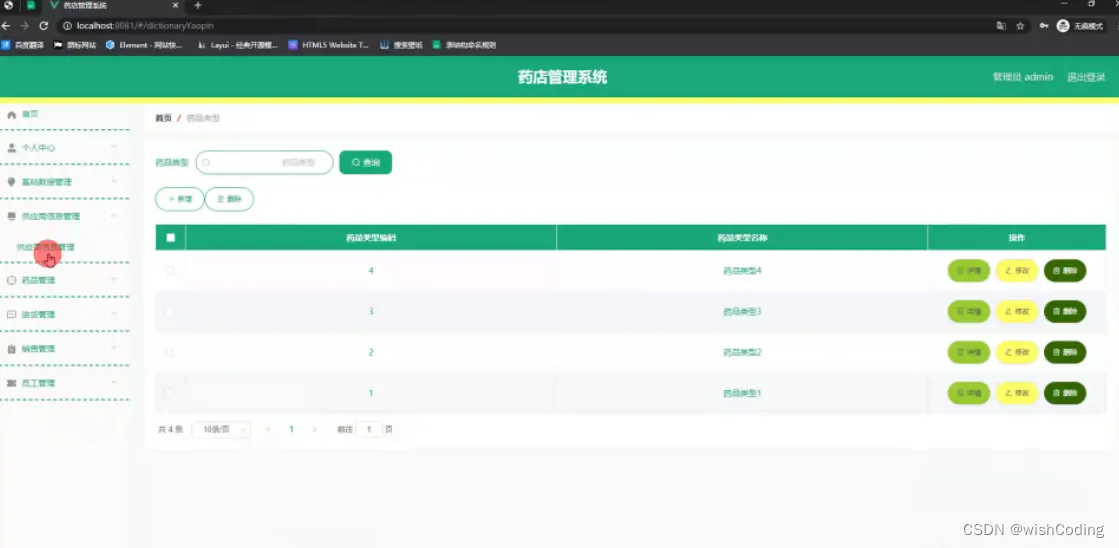
Task: Collapse the 供应商信息管理 menu chevron
Action: pos(113,215)
